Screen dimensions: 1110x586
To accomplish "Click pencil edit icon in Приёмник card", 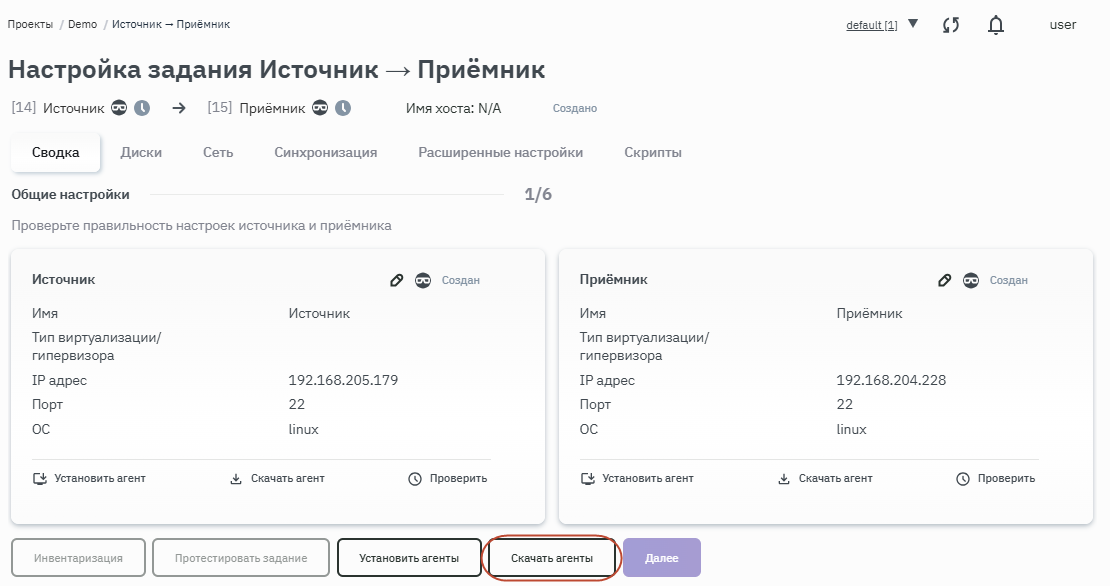I will click(x=944, y=281).
